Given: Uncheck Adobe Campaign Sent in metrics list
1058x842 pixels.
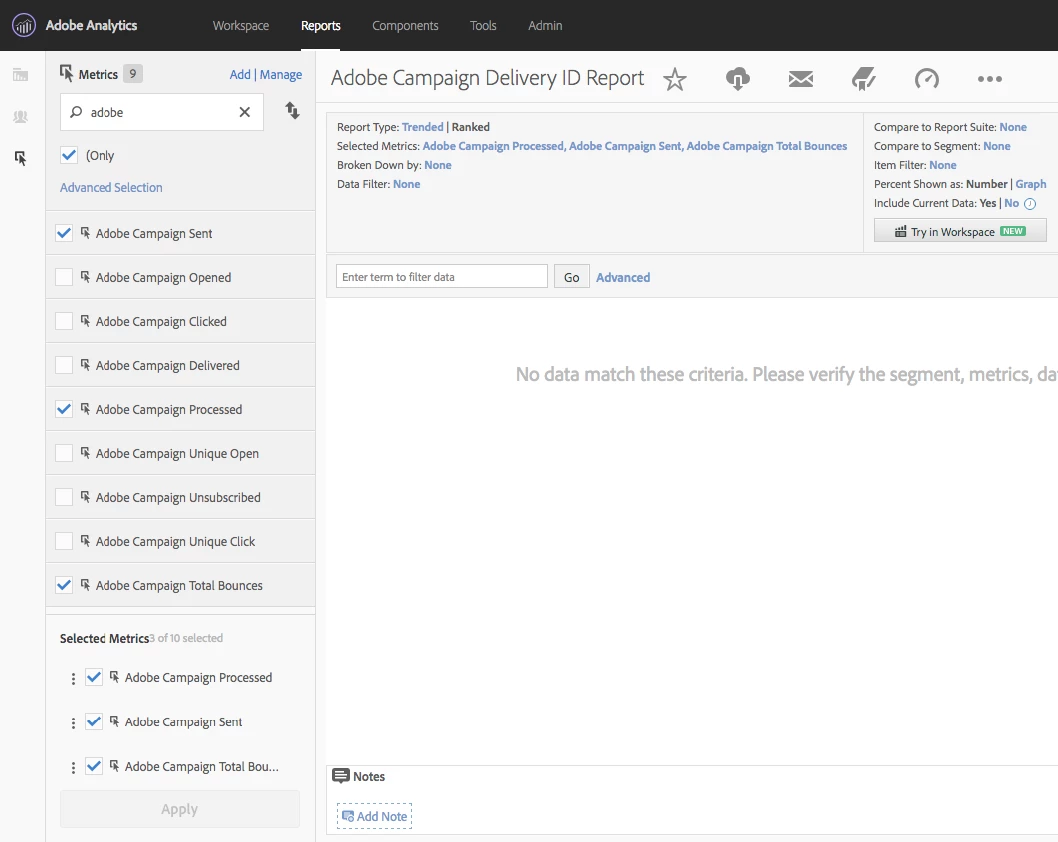Looking at the screenshot, I should tap(63, 233).
